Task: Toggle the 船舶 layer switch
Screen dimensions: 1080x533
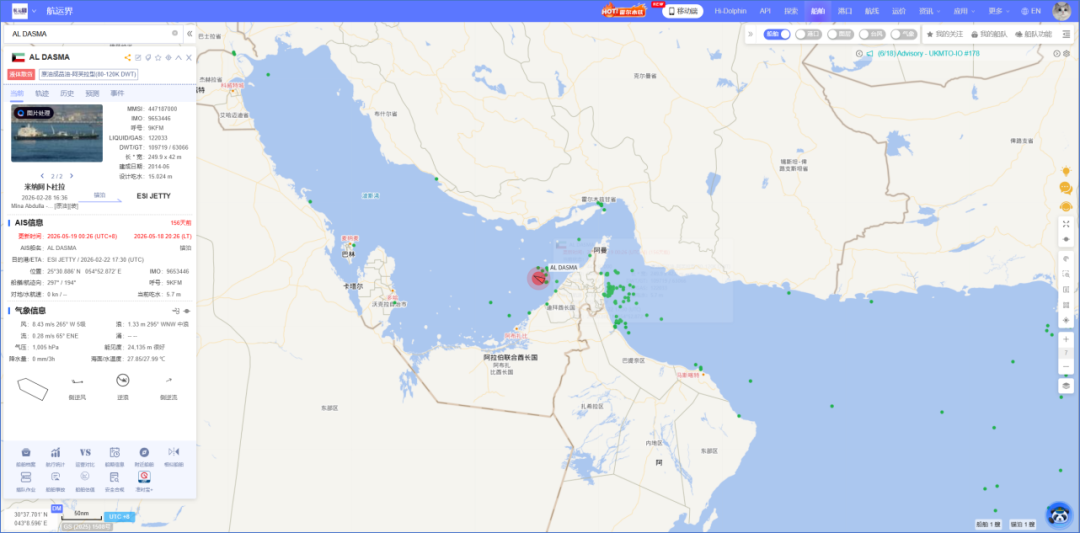Action: pos(778,34)
